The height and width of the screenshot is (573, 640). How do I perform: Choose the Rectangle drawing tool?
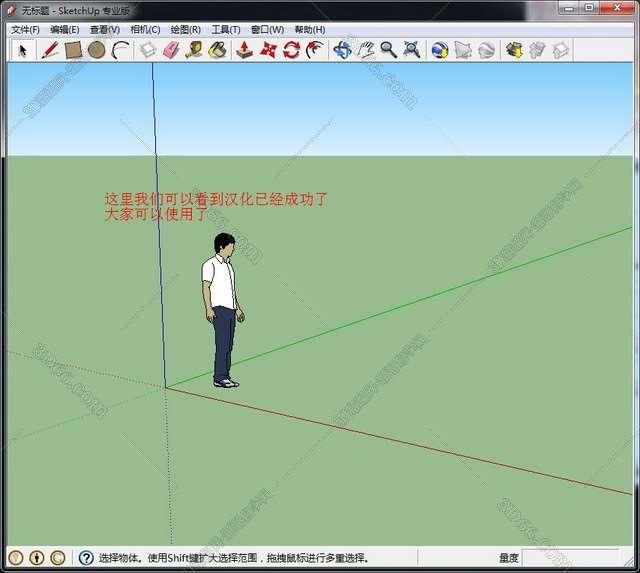click(73, 50)
